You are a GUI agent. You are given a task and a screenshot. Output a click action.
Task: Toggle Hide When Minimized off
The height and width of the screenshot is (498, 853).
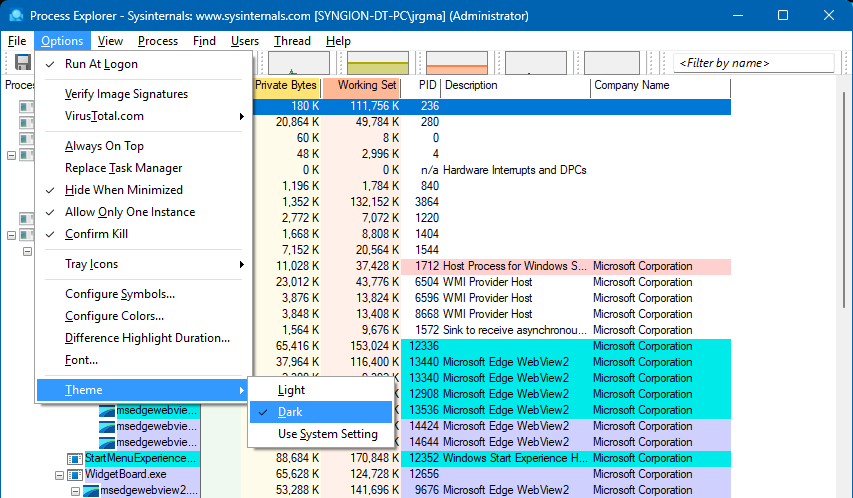144,190
